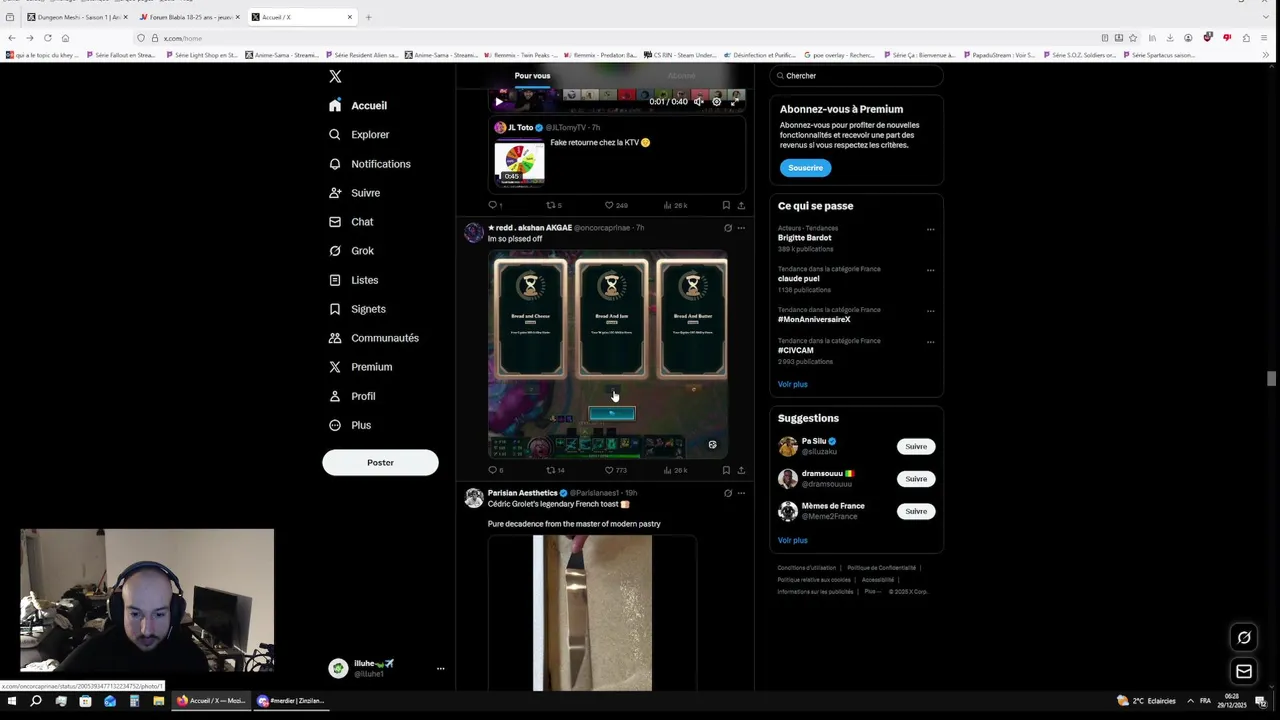Image resolution: width=1280 pixels, height=720 pixels.
Task: Open the floating Grok button
Action: pos(1244,637)
